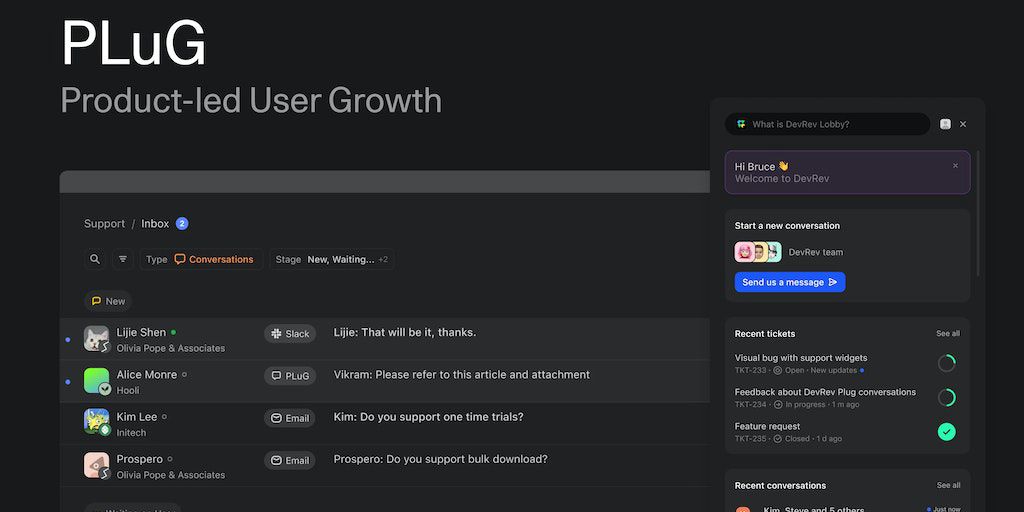Viewport: 1024px width, 512px height.
Task: Click the PLuG badge on Alice Monre's row
Action: [x=290, y=376]
